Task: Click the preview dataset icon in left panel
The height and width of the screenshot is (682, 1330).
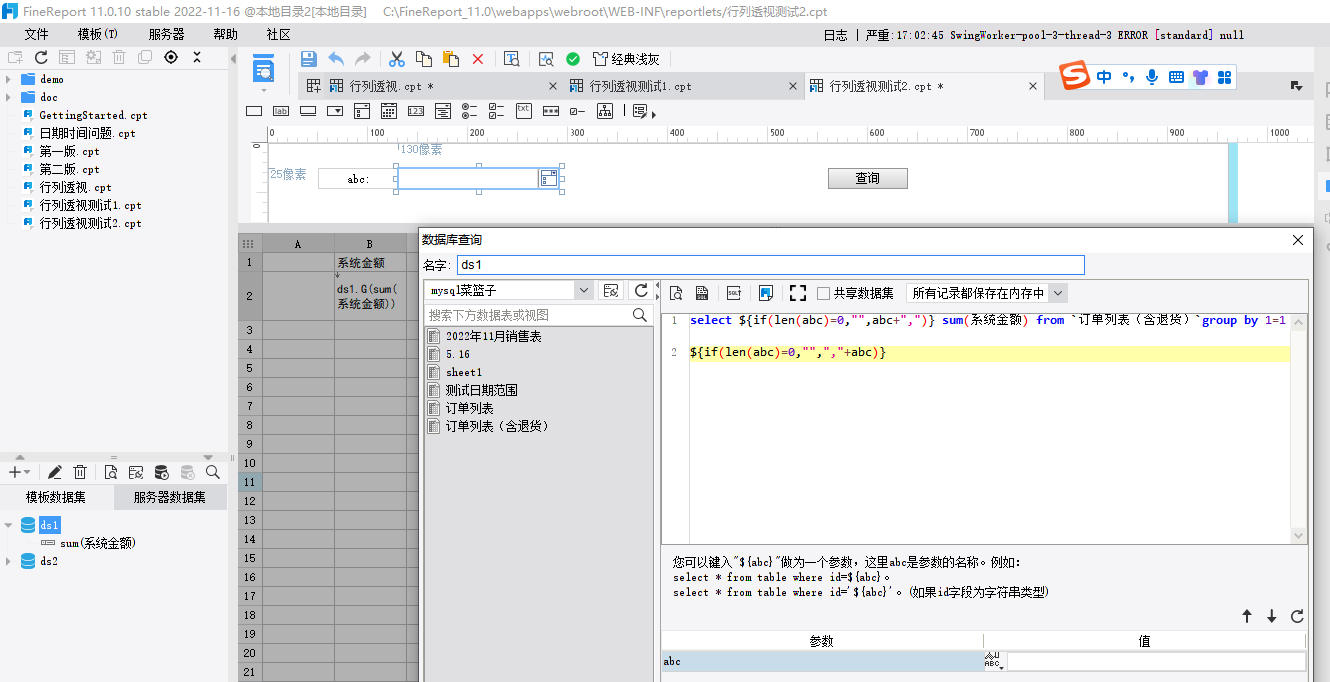Action: 111,472
